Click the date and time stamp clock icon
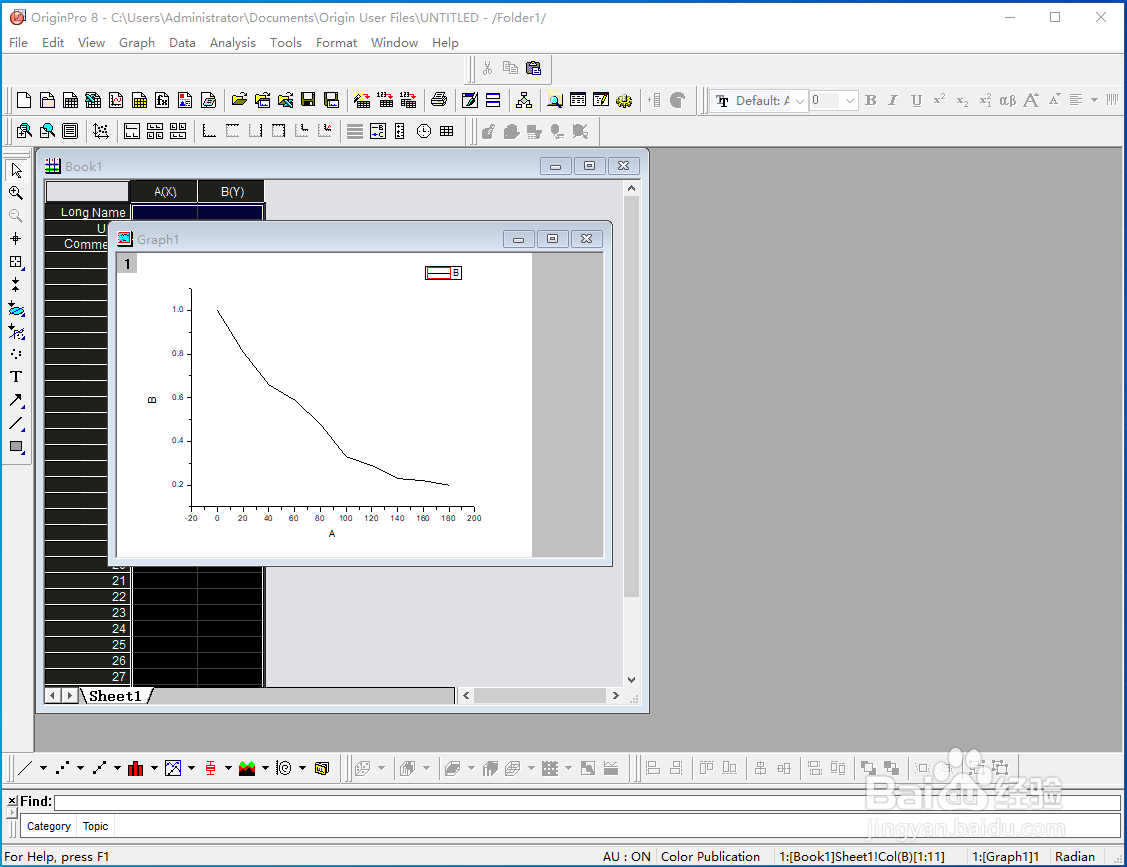 coord(424,131)
